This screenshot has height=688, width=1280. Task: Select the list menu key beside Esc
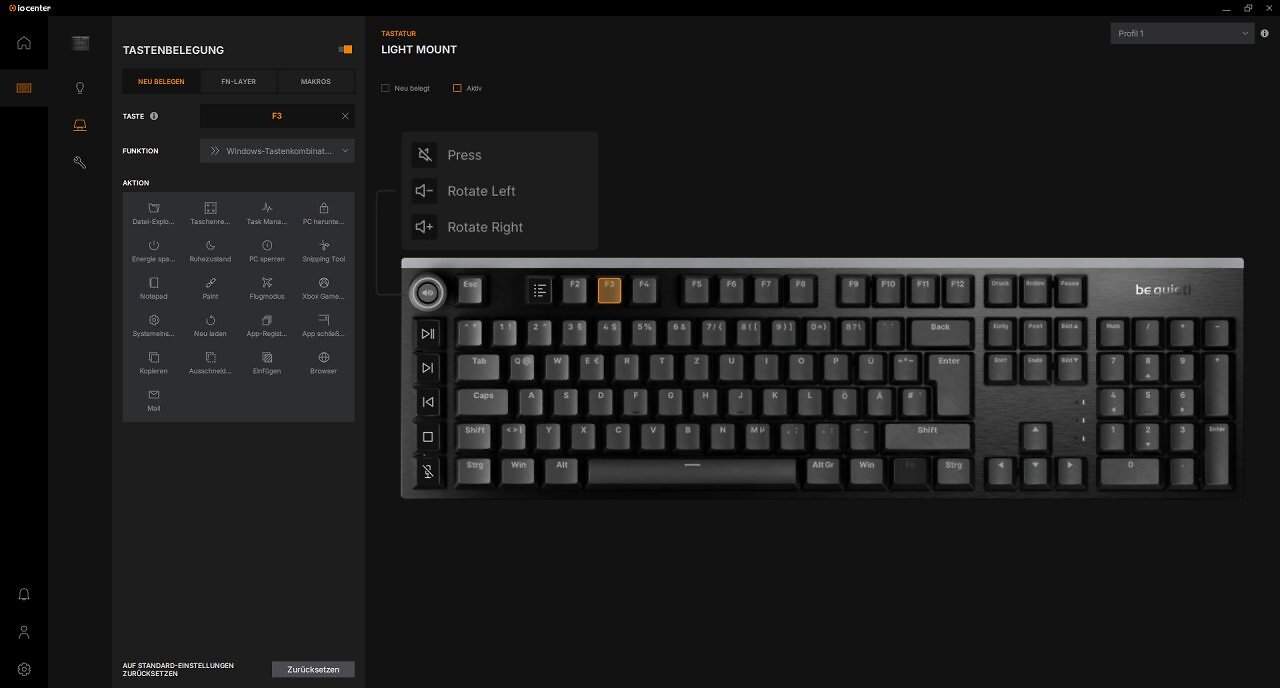coord(539,290)
